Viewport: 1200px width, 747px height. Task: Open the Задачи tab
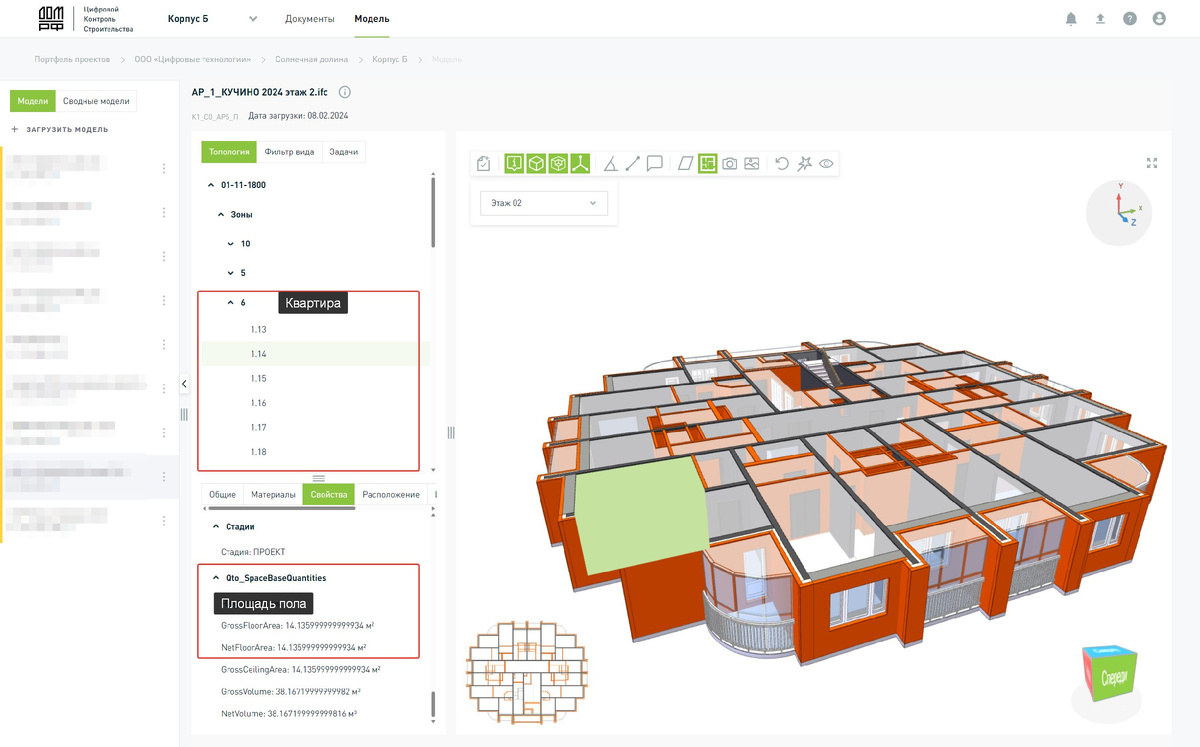(x=344, y=152)
